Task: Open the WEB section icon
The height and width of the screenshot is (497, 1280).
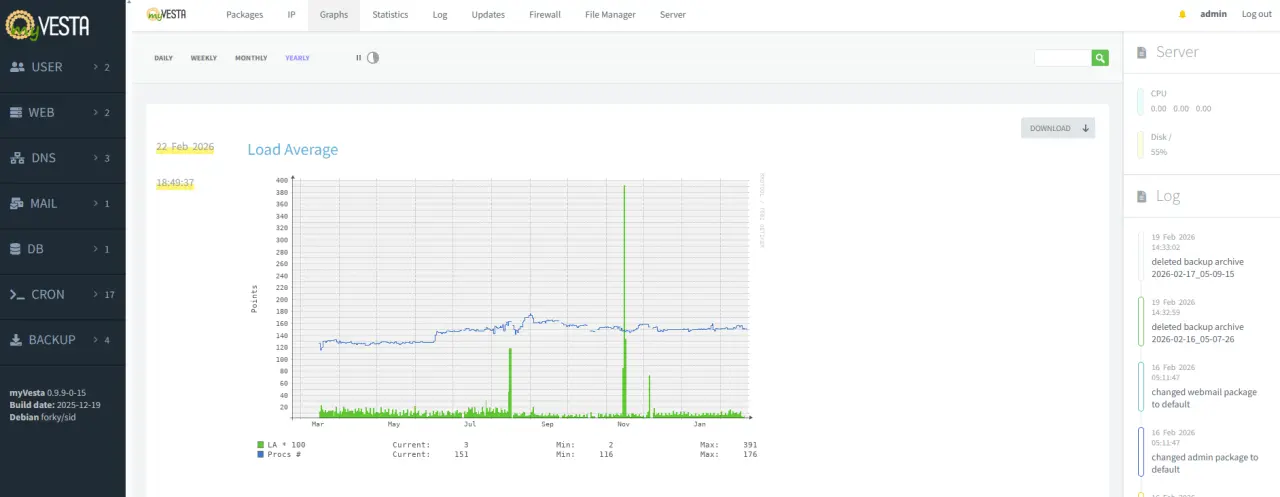Action: (x=17, y=113)
